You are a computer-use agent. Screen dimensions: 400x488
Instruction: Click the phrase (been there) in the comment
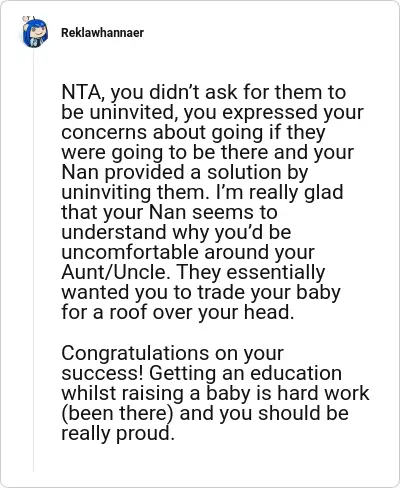tap(117, 413)
